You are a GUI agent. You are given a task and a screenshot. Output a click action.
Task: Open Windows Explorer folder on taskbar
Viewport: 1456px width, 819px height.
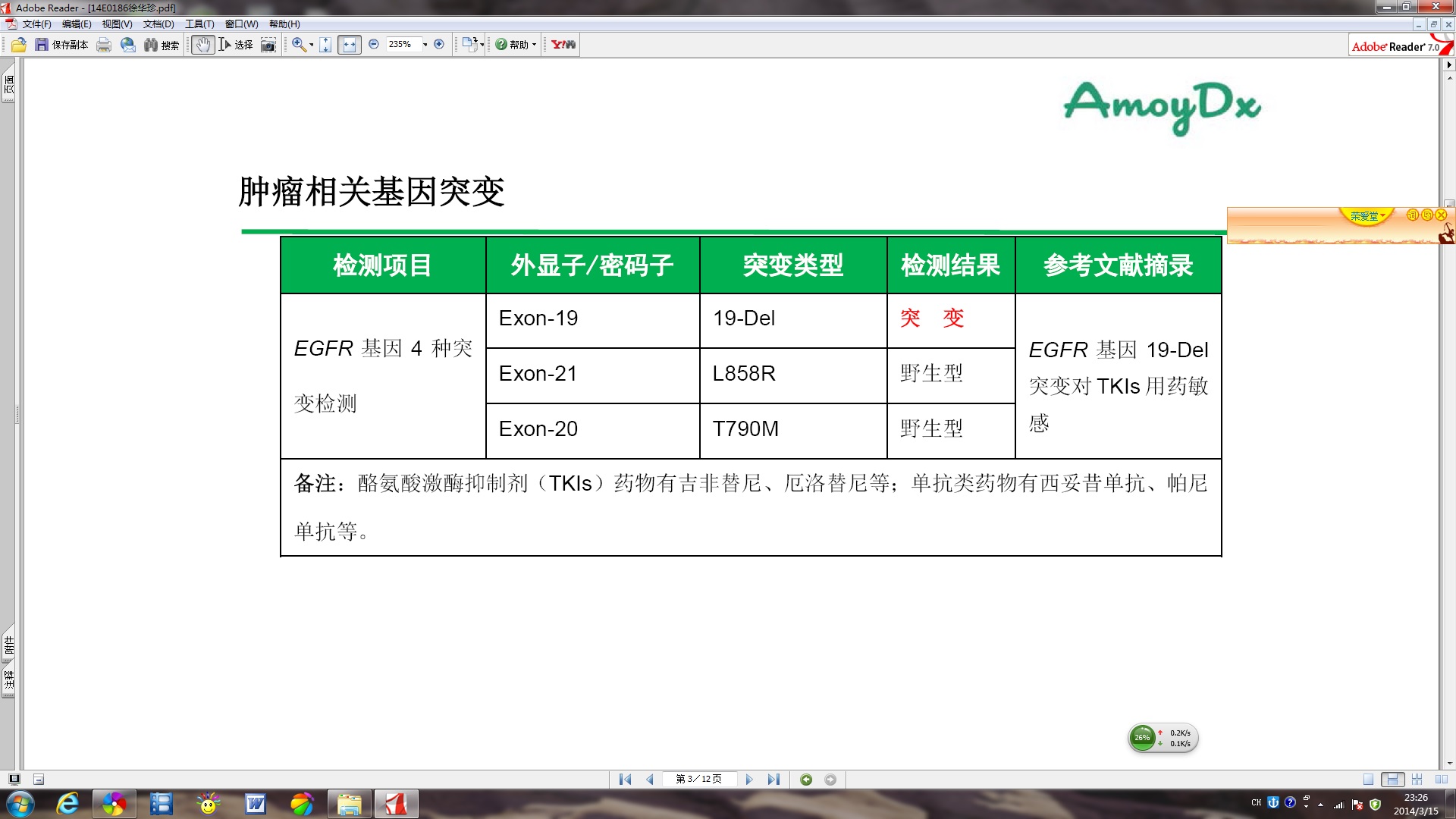349,803
